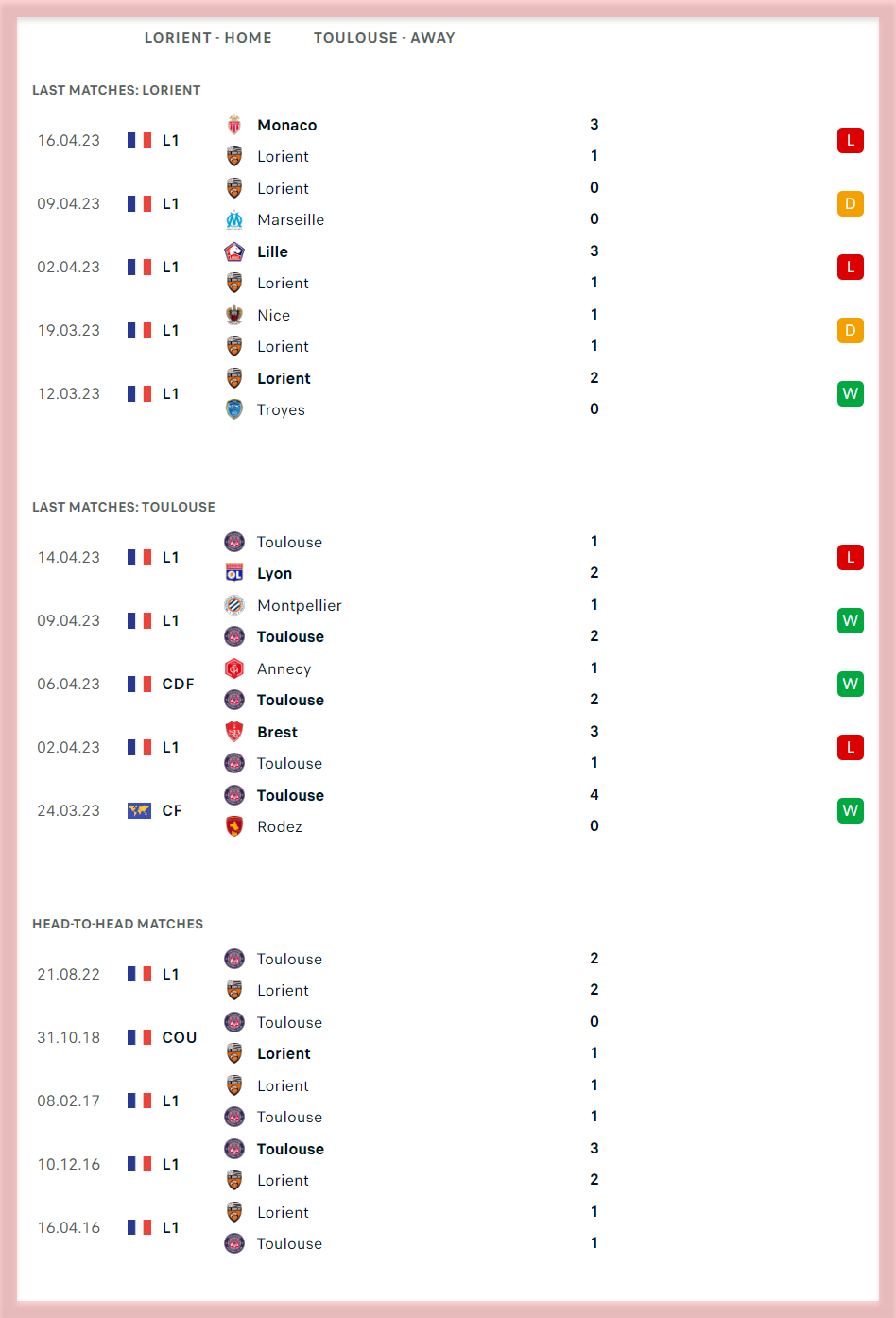Click the orange D badge for Marseille match
The width and height of the screenshot is (896, 1318).
tap(850, 203)
